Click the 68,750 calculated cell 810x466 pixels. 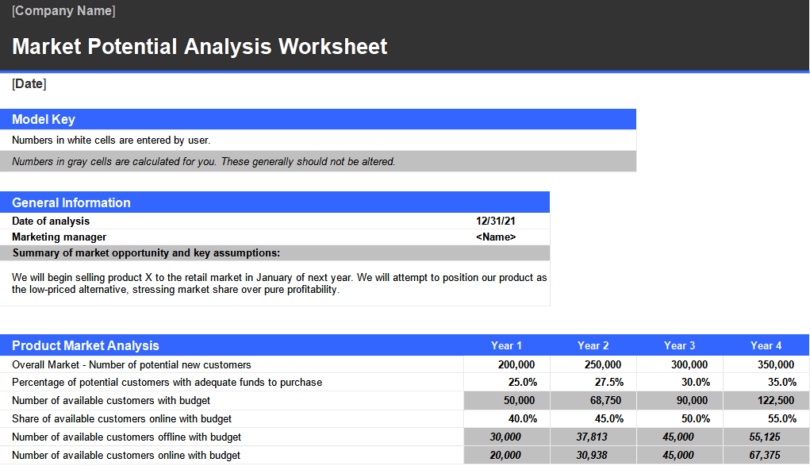[594, 400]
